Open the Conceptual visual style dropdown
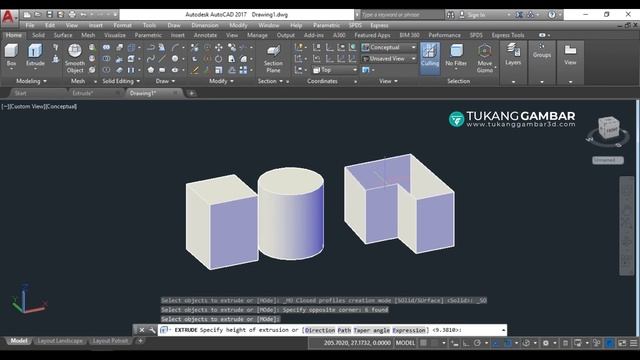640x360 pixels. coord(389,47)
